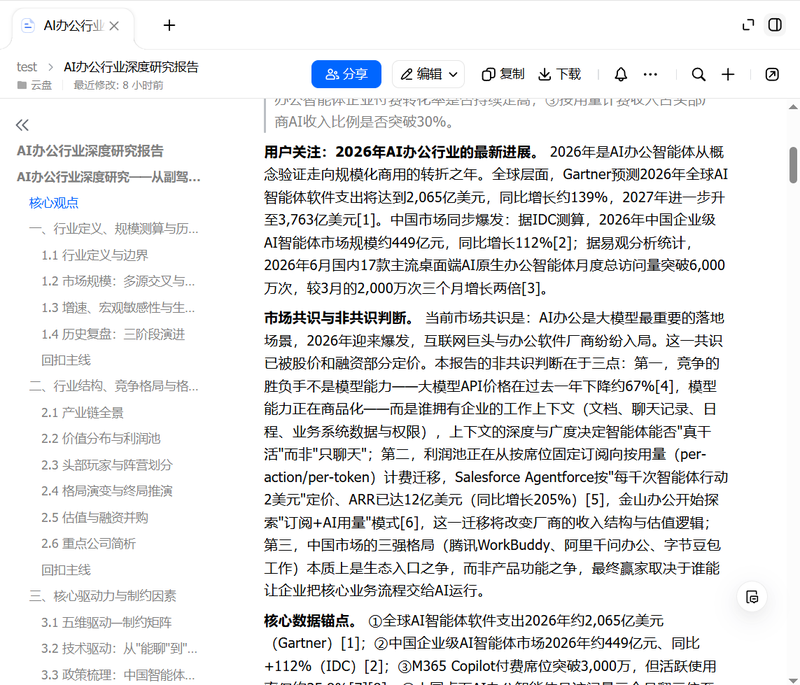Go to outline item 1.3 增速、宏观敏感性
This screenshot has height=685, width=800.
coord(118,308)
